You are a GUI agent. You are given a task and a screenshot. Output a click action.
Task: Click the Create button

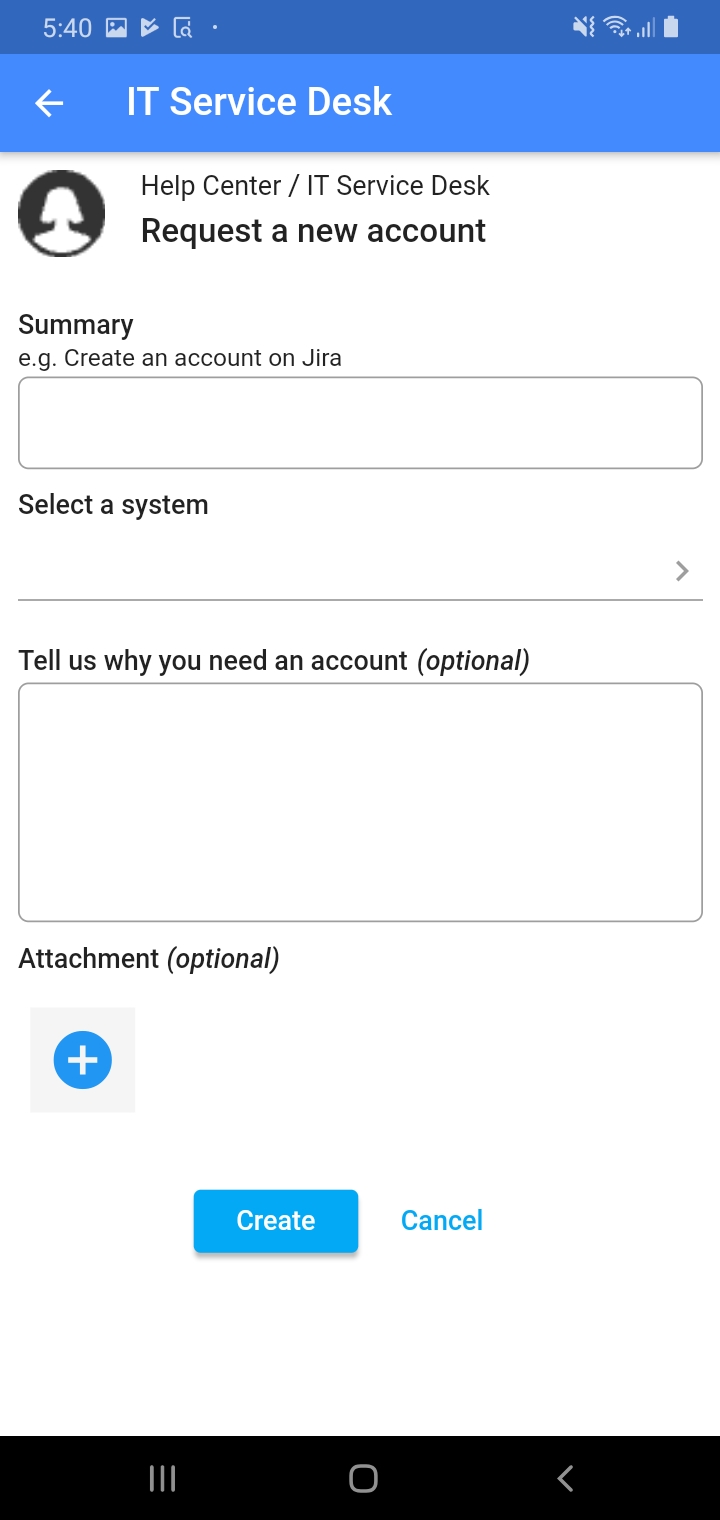pos(276,1220)
